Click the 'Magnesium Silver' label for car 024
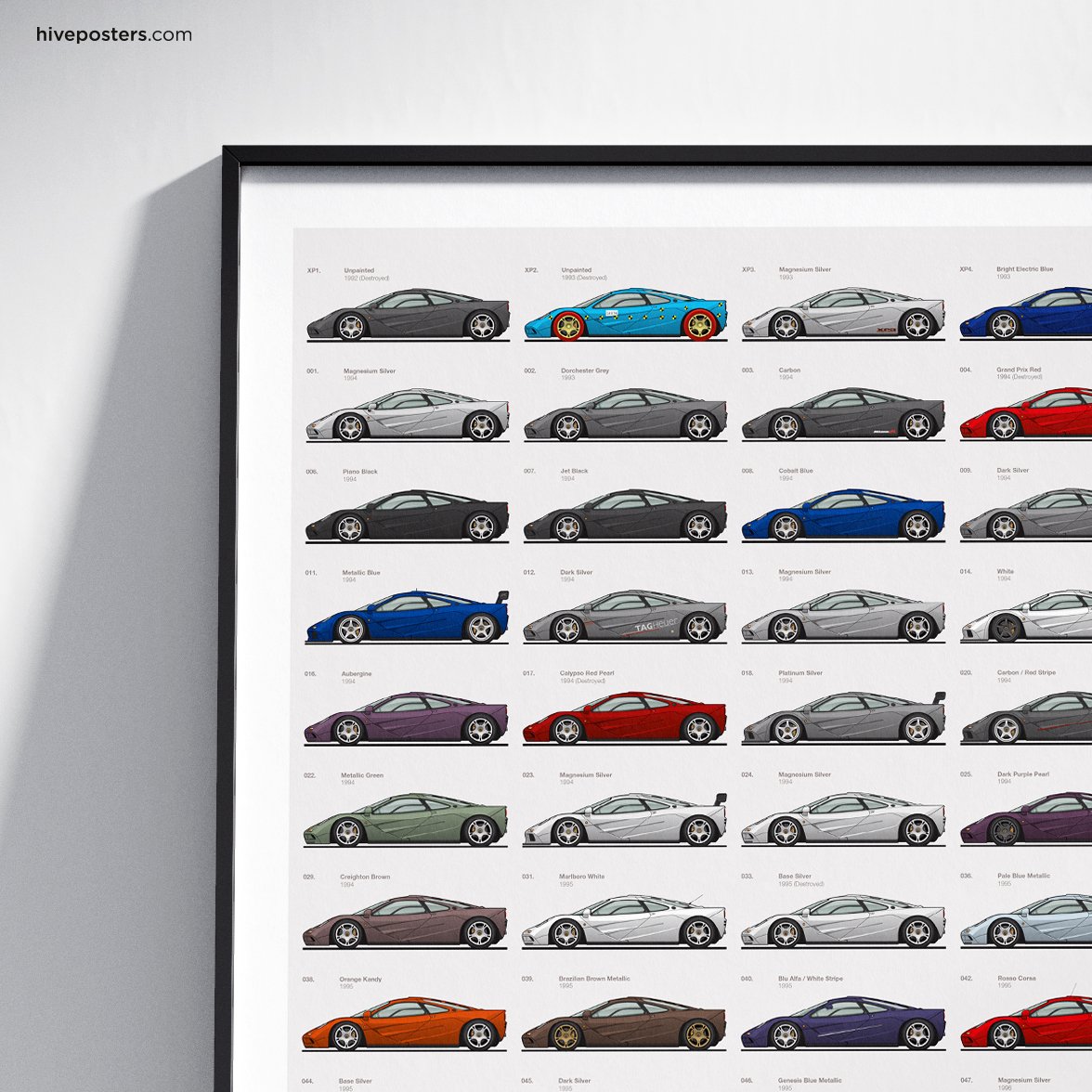This screenshot has height=1092, width=1092. click(x=804, y=774)
